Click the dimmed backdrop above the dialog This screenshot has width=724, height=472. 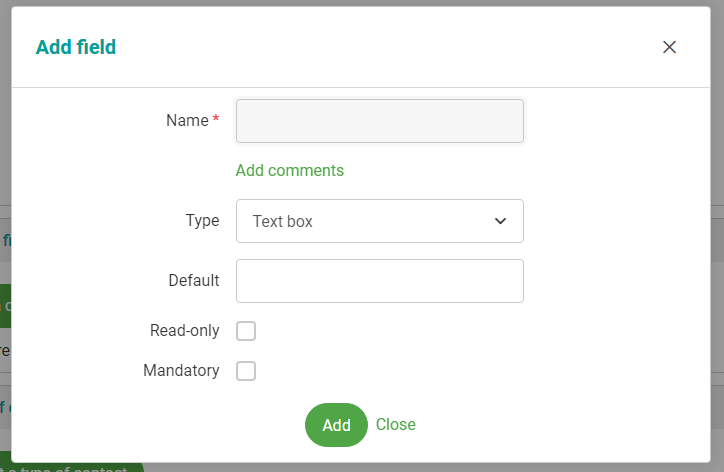coord(360,3)
